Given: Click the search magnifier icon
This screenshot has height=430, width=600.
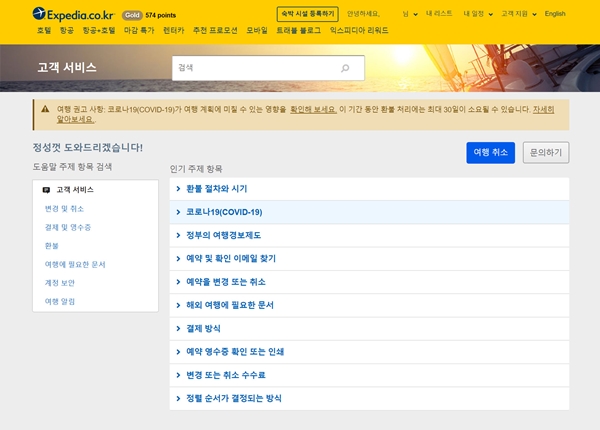Looking at the screenshot, I should click(345, 68).
